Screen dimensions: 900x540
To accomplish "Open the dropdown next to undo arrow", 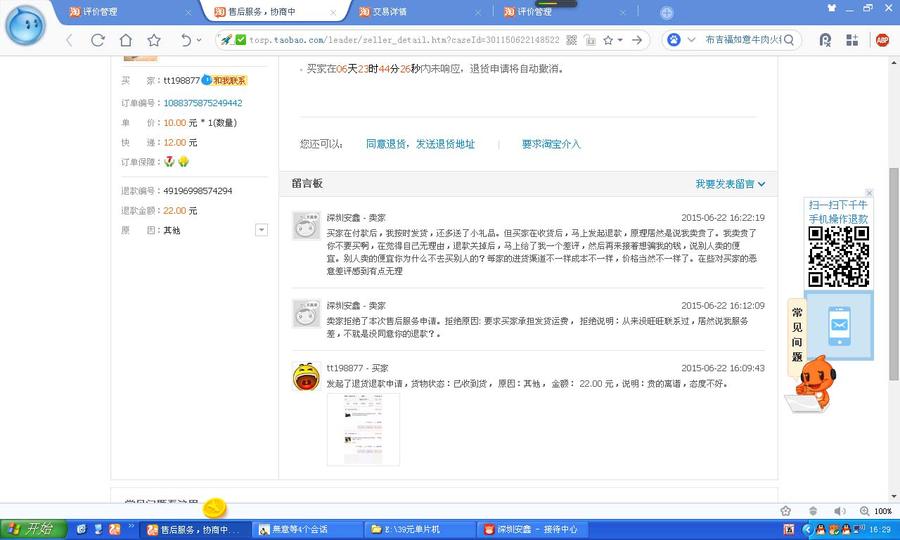I will point(199,40).
